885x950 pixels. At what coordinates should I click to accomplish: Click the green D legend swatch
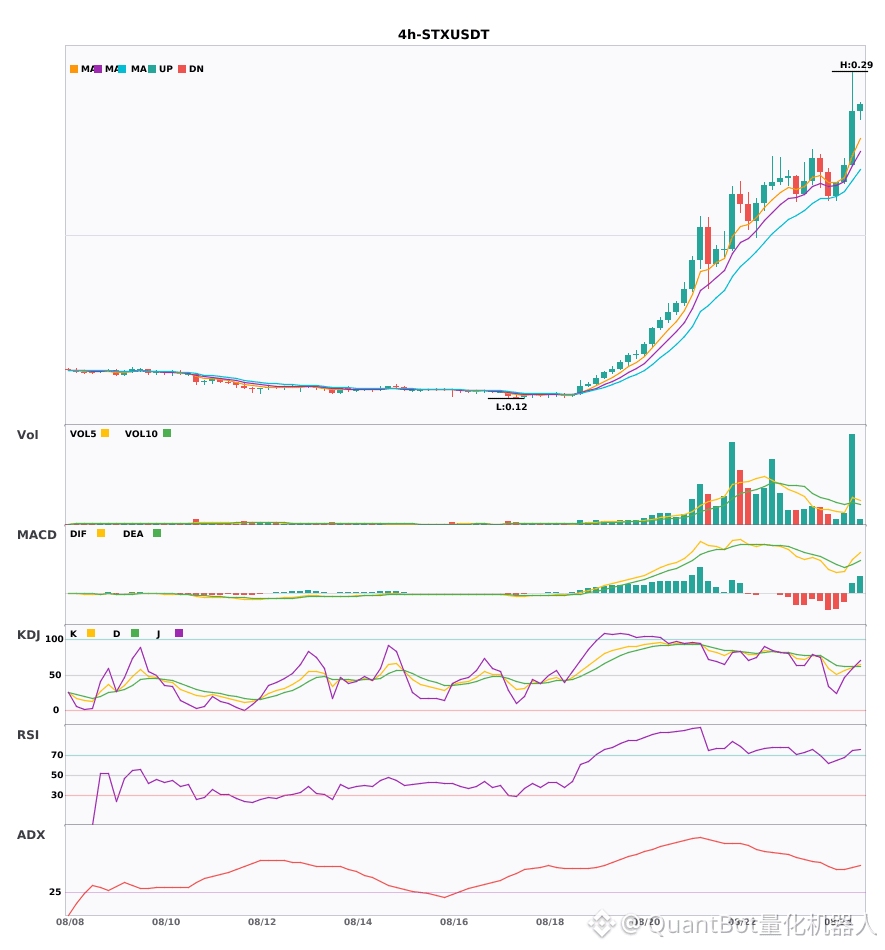click(x=135, y=633)
